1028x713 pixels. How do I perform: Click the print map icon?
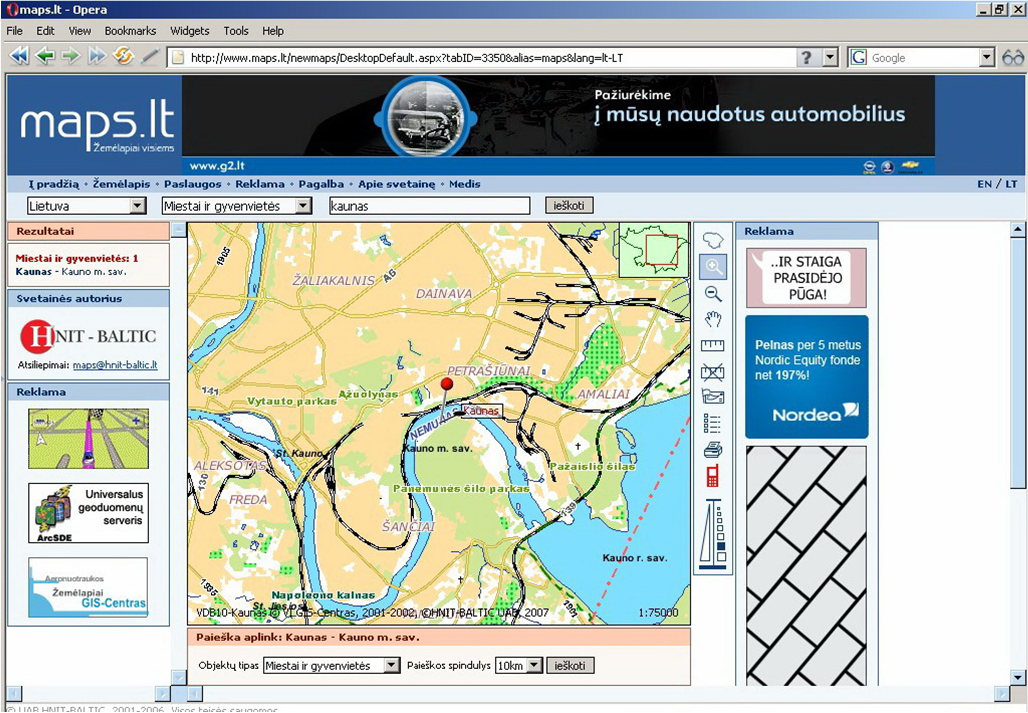point(713,450)
